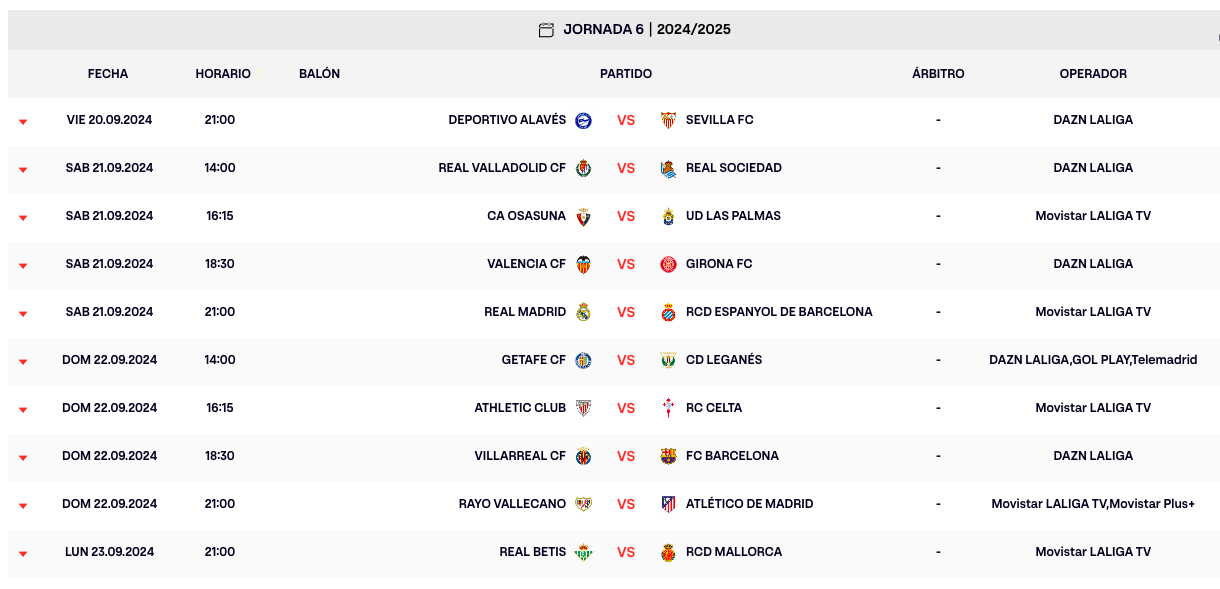
Task: Toggle the HORARIO column sort order
Action: coord(224,73)
